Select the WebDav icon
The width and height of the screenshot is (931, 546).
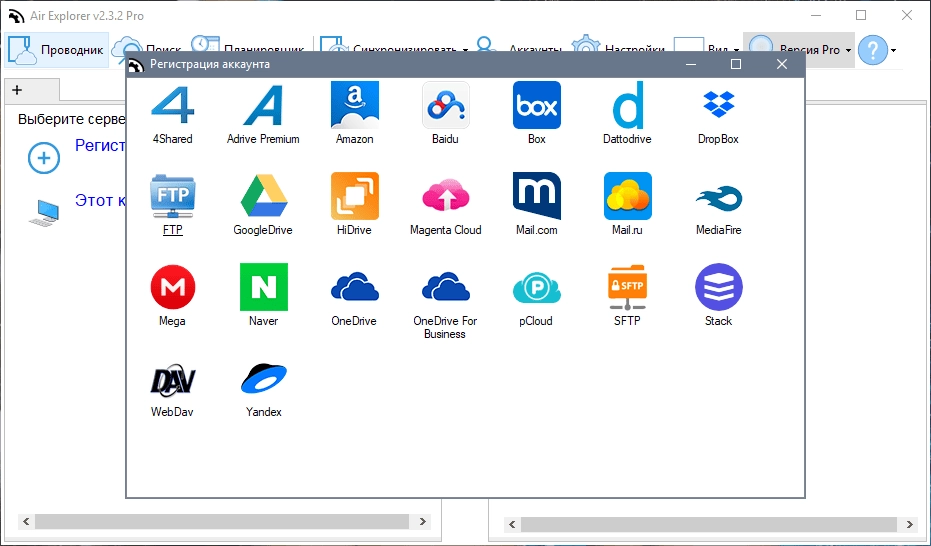click(x=172, y=380)
